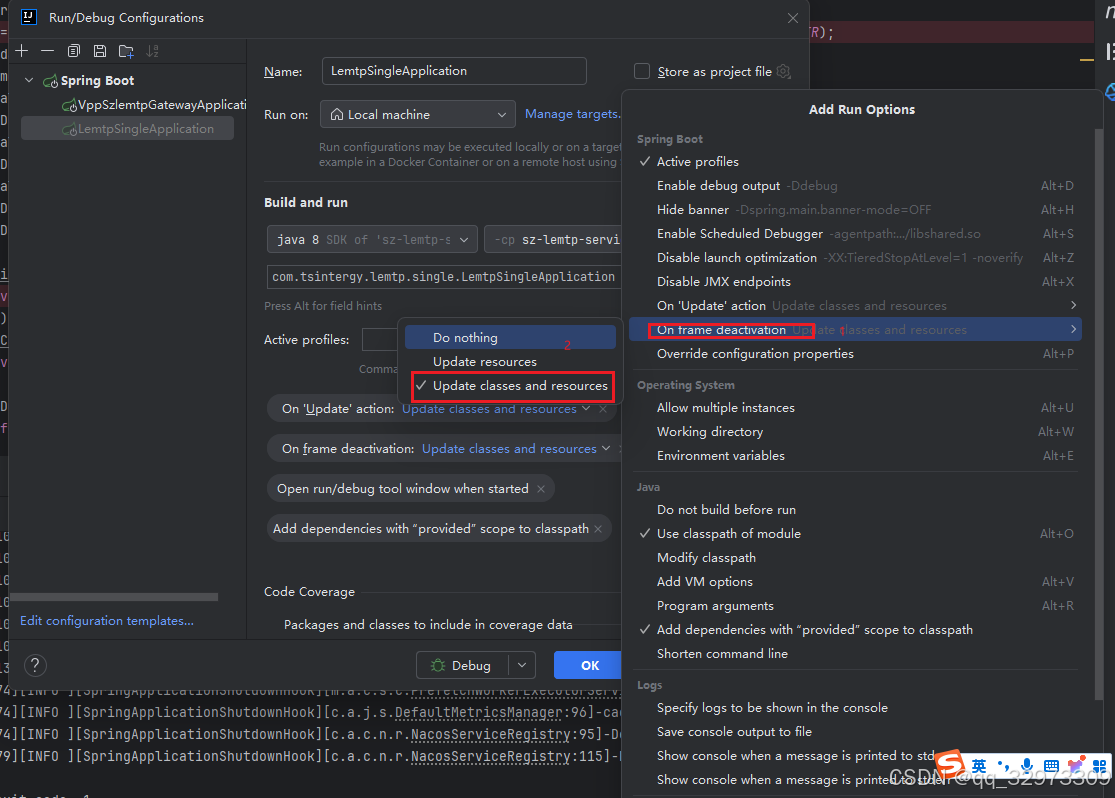
Task: Remove 'Open run/debug tool window when started' tag
Action: pos(541,489)
